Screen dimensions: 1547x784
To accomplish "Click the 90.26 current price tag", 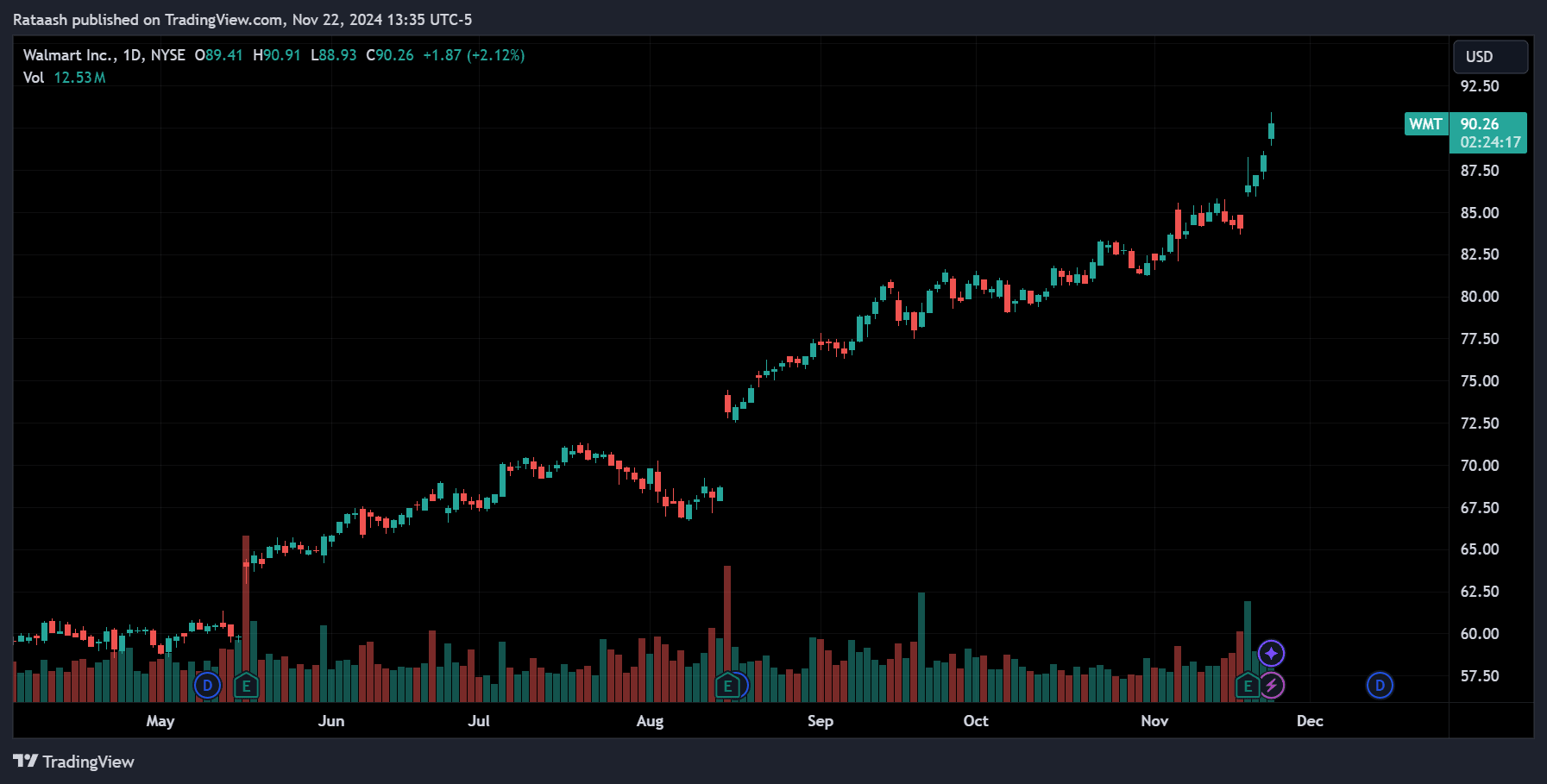I will (1480, 124).
